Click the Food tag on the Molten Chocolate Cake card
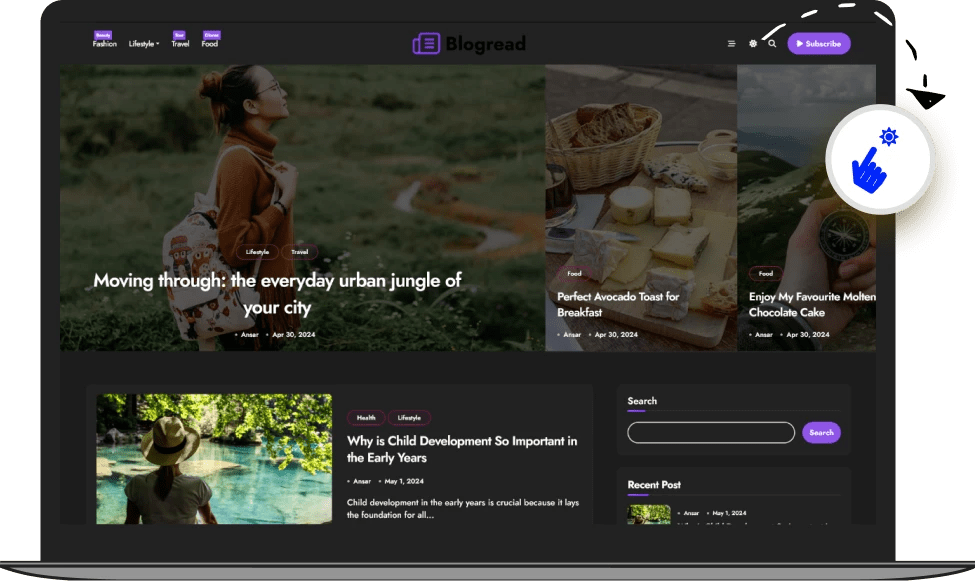Viewport: 975px width, 581px height. tap(765, 274)
